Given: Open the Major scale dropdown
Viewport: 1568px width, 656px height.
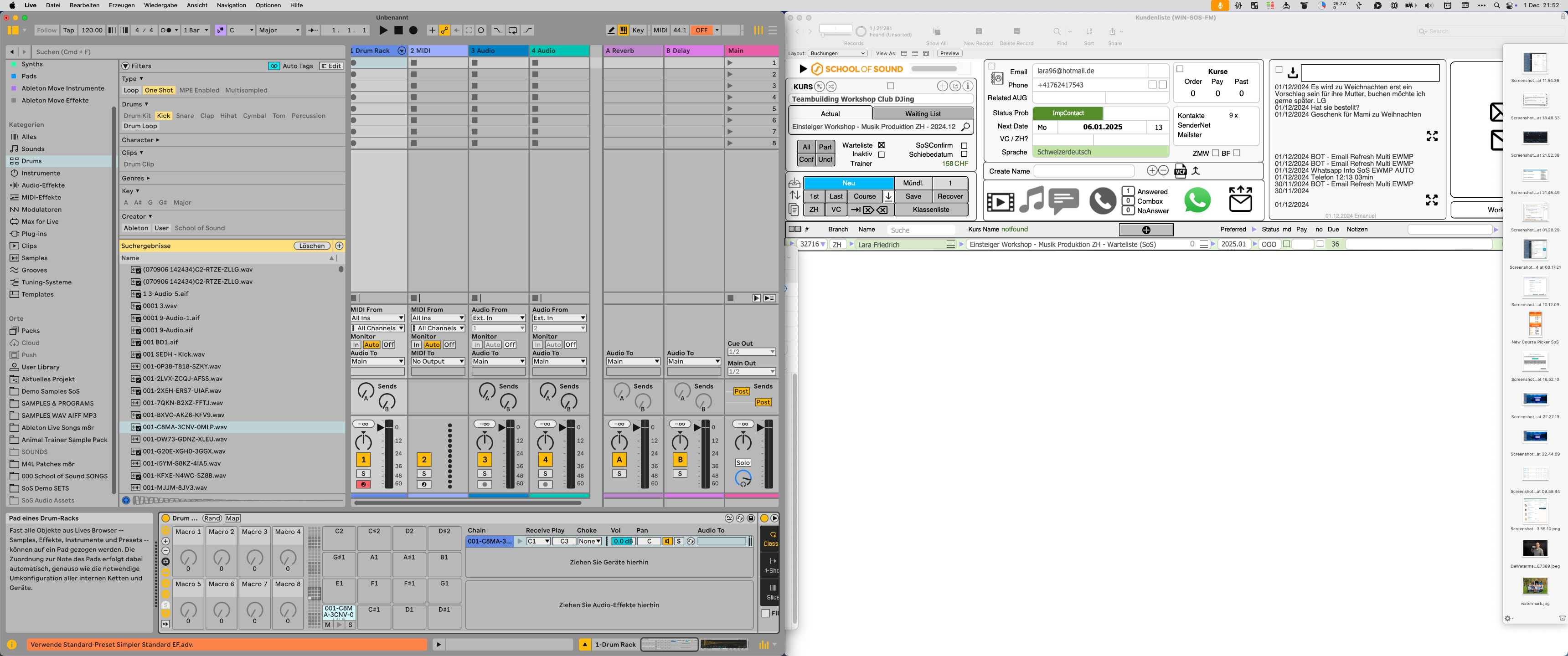Looking at the screenshot, I should [279, 30].
